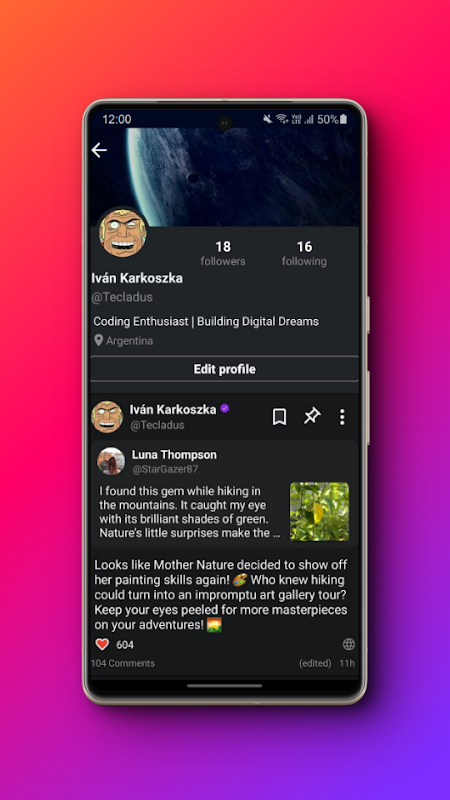Screen dimensions: 450x800
Task: View the 16 following list
Action: [304, 254]
